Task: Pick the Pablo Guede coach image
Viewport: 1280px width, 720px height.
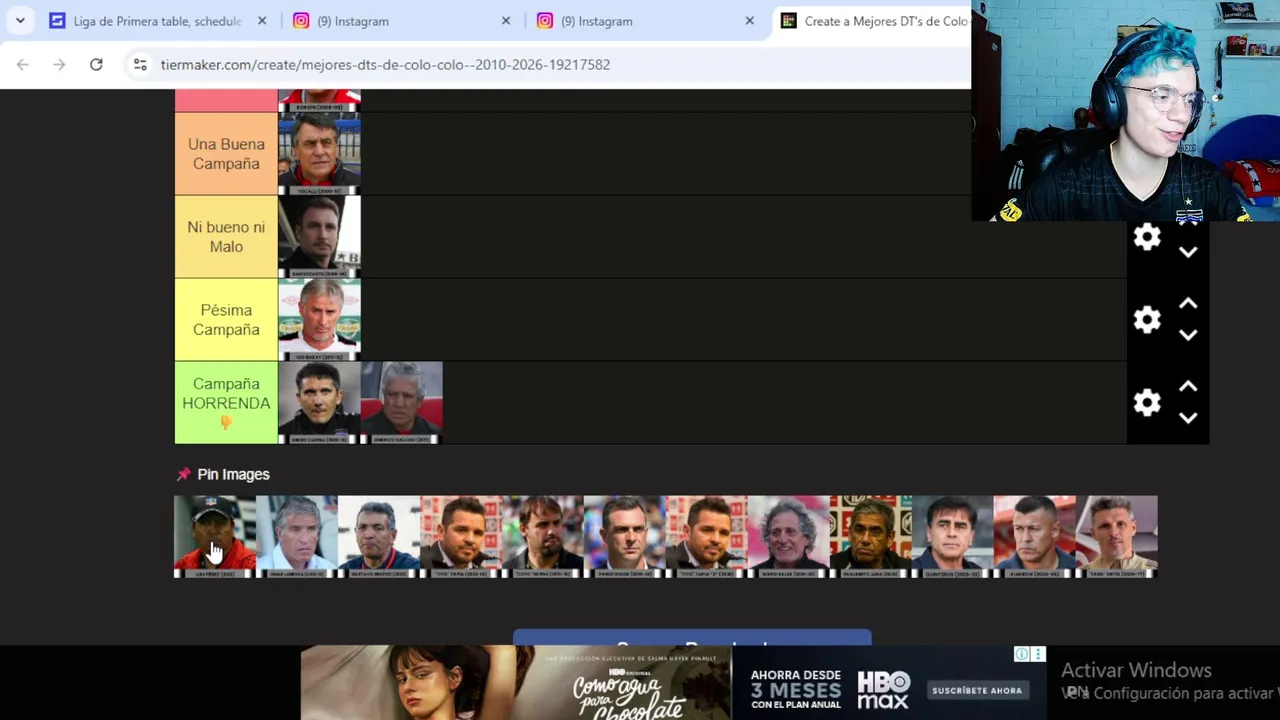Action: click(x=625, y=537)
